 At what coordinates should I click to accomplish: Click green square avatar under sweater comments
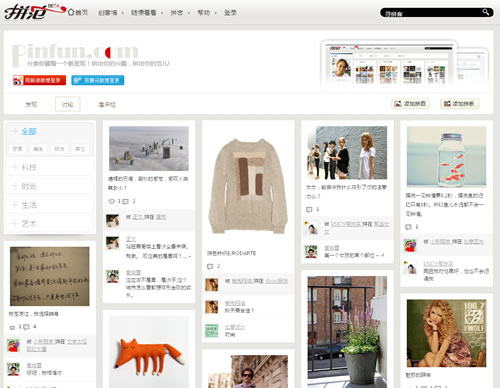(x=211, y=330)
